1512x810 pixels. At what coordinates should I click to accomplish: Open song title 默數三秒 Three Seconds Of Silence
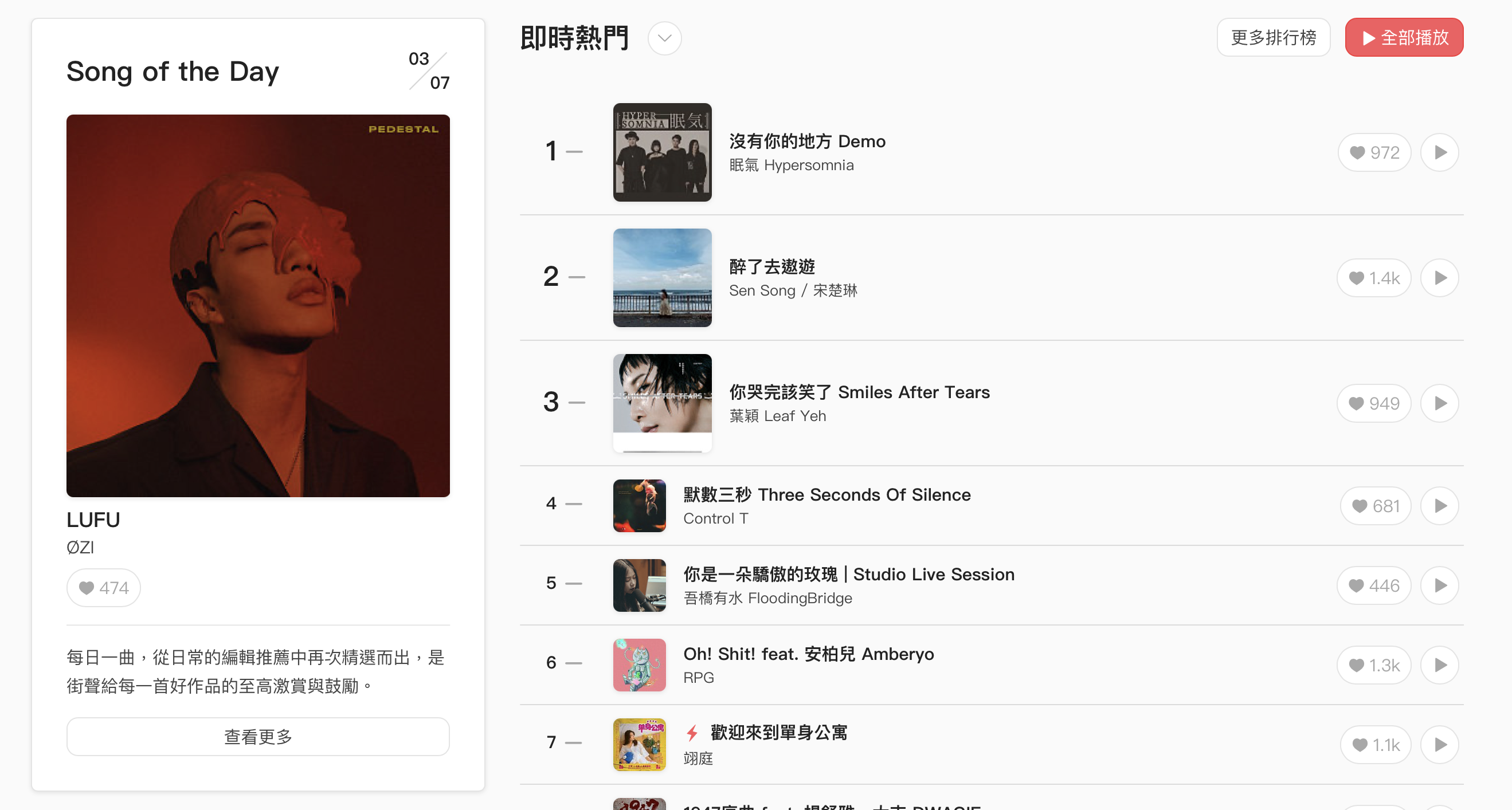[826, 494]
